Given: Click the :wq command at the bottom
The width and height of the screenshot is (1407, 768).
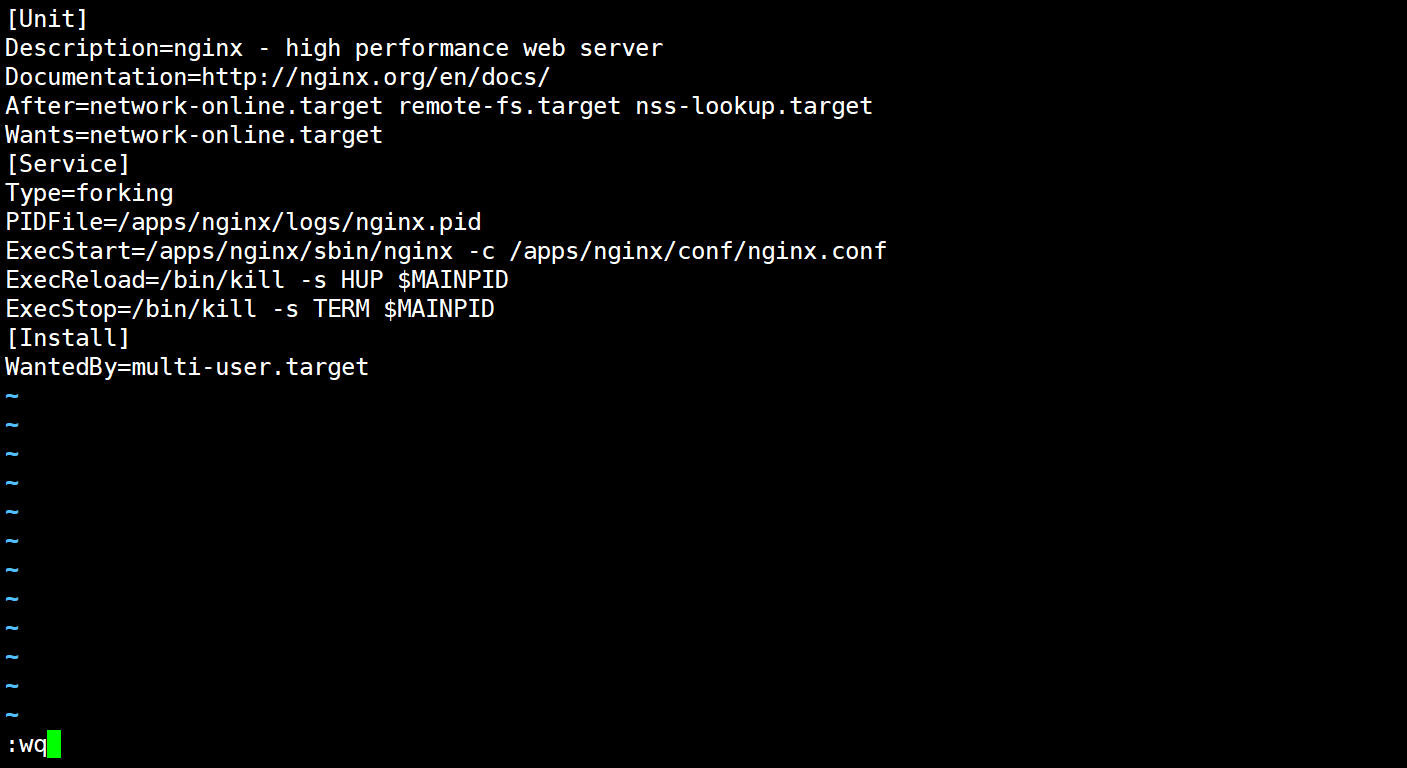Looking at the screenshot, I should click(27, 745).
